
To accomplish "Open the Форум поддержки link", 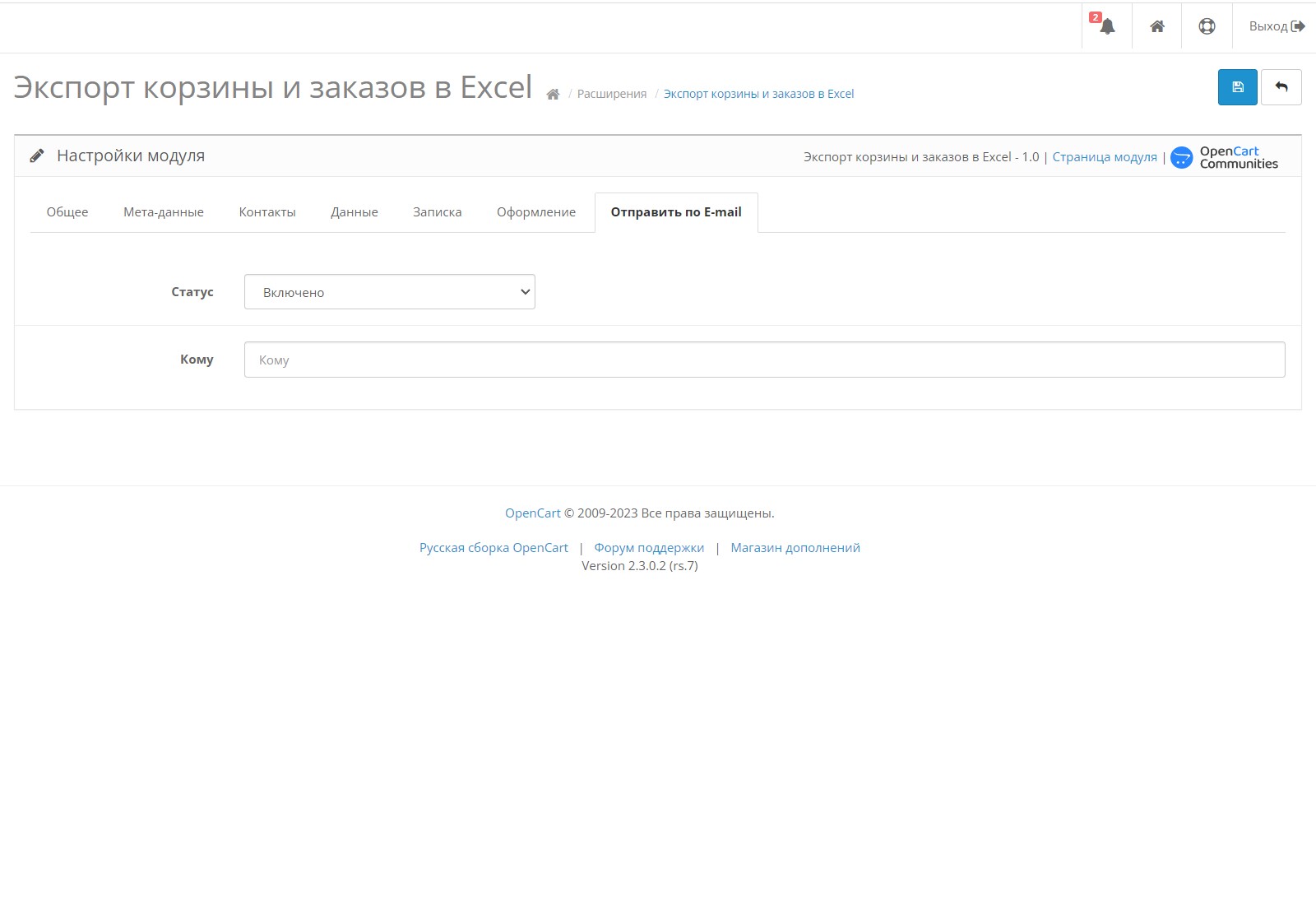I will point(649,548).
